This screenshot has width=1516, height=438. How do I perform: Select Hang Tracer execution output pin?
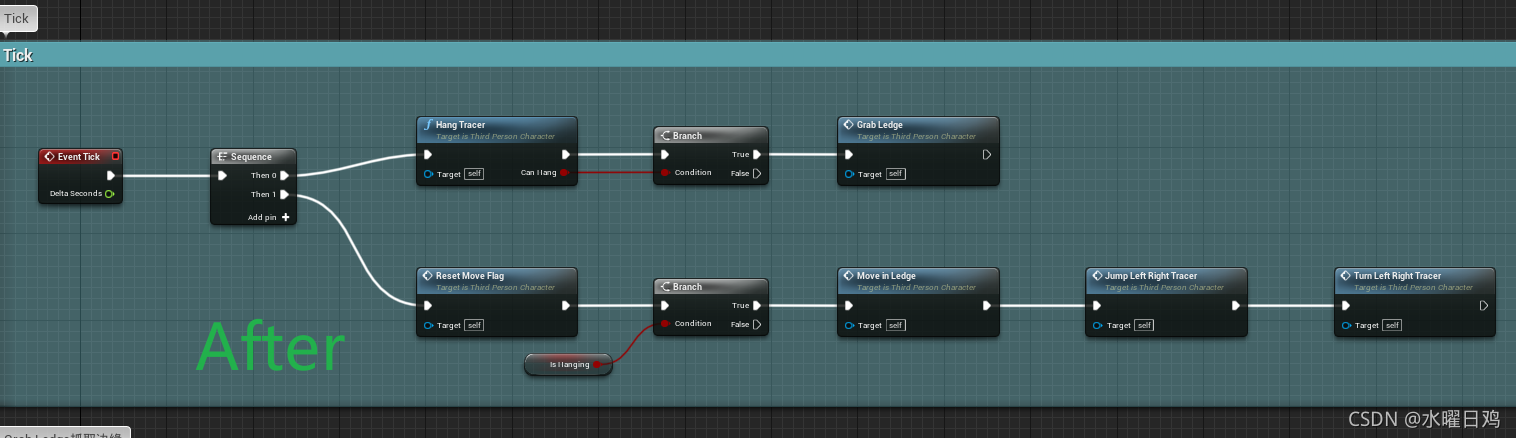pos(565,154)
